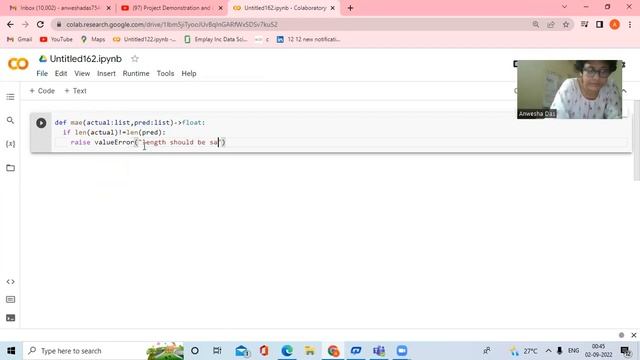Open the notification center icon
Image resolution: width=640 pixels, height=360 pixels.
click(625, 351)
